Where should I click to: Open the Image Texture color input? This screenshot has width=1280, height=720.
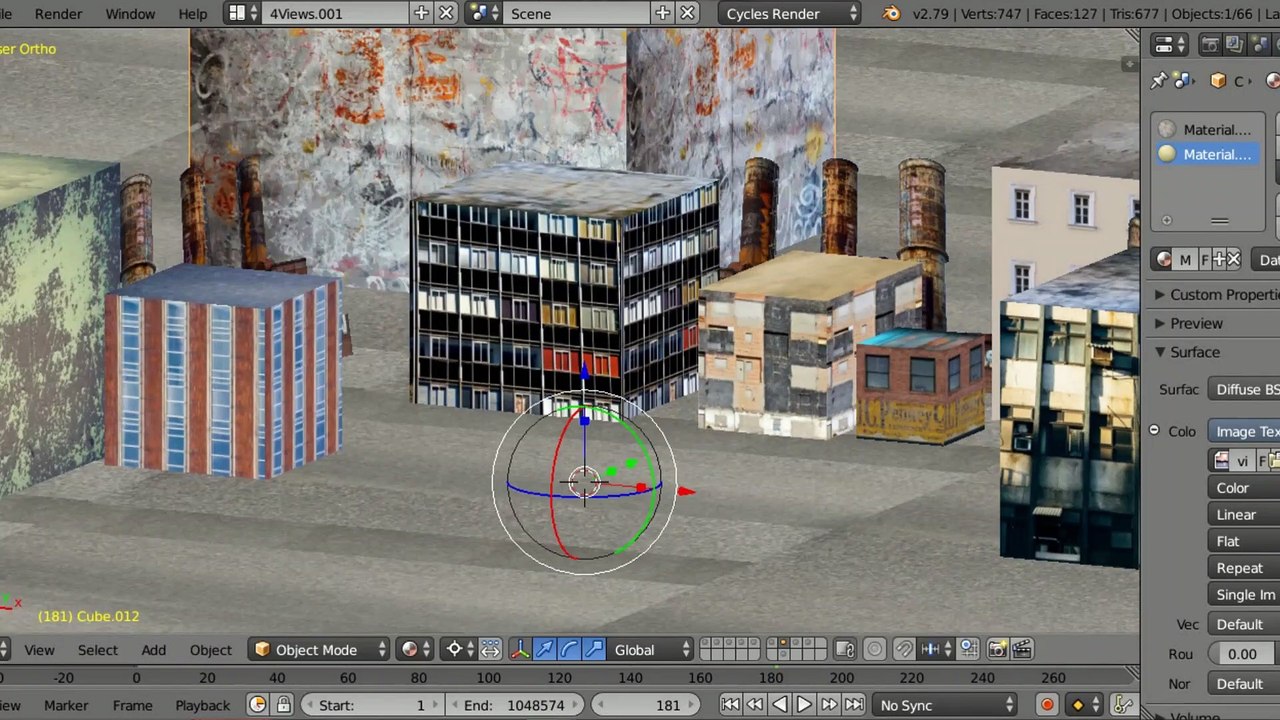(1244, 431)
